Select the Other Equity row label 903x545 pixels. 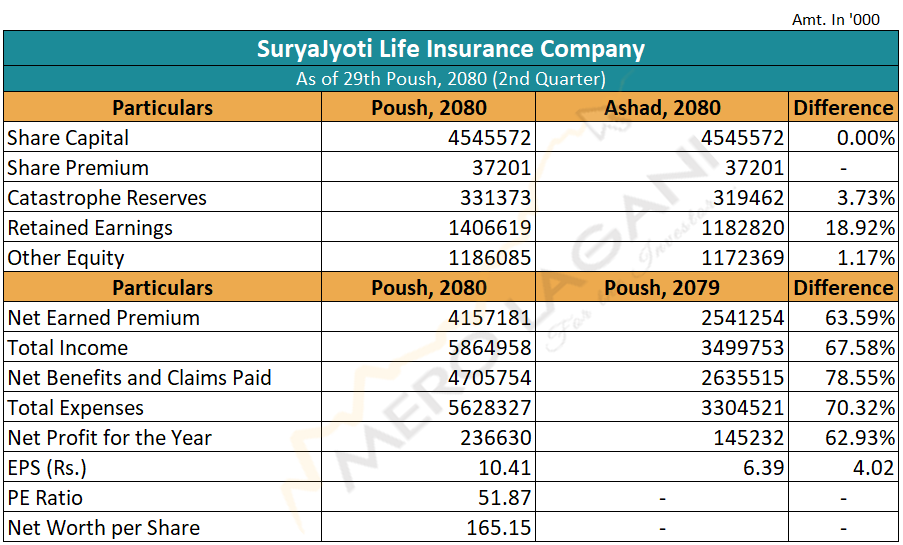point(66,258)
